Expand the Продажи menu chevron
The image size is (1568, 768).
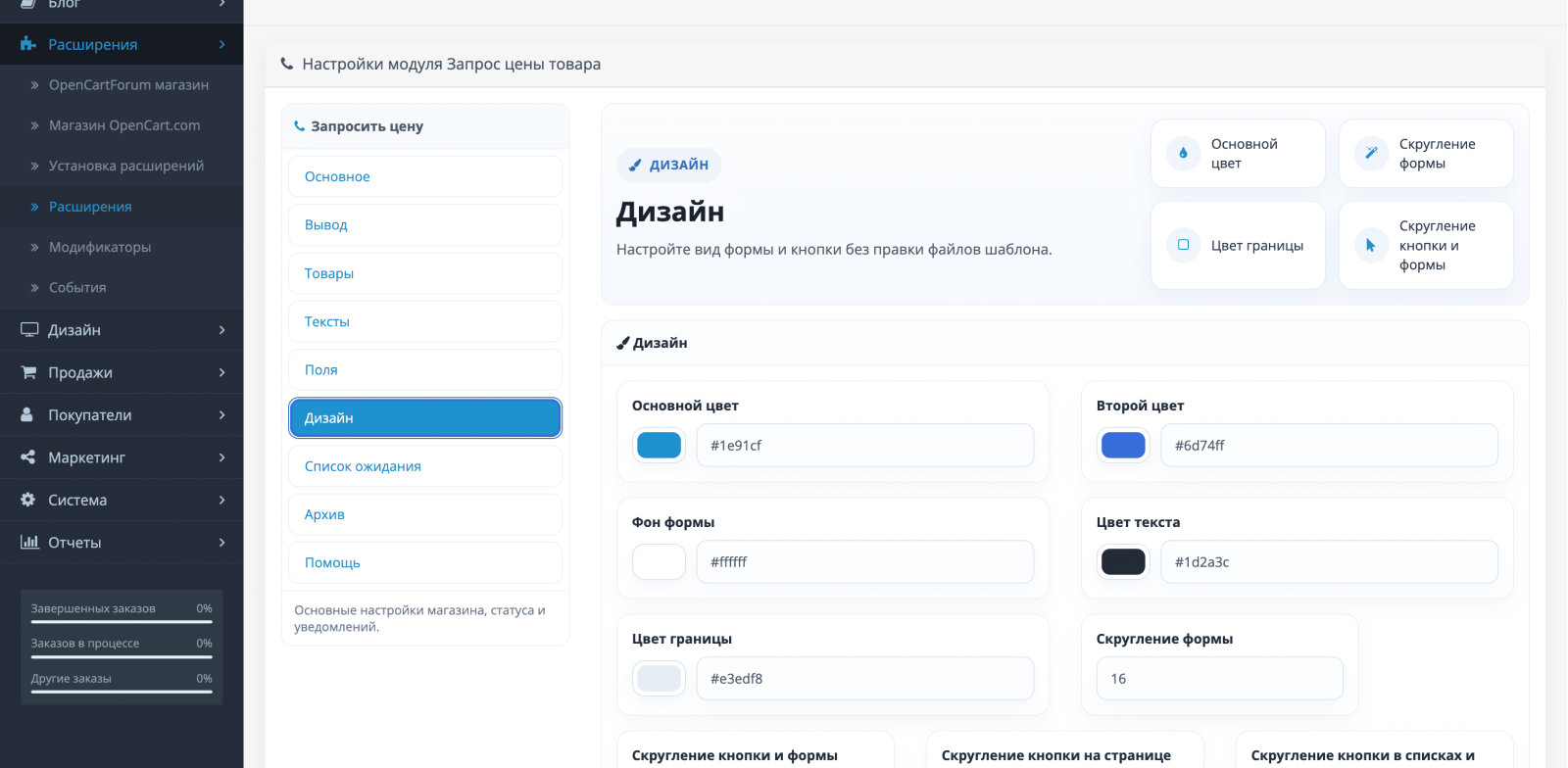point(222,372)
